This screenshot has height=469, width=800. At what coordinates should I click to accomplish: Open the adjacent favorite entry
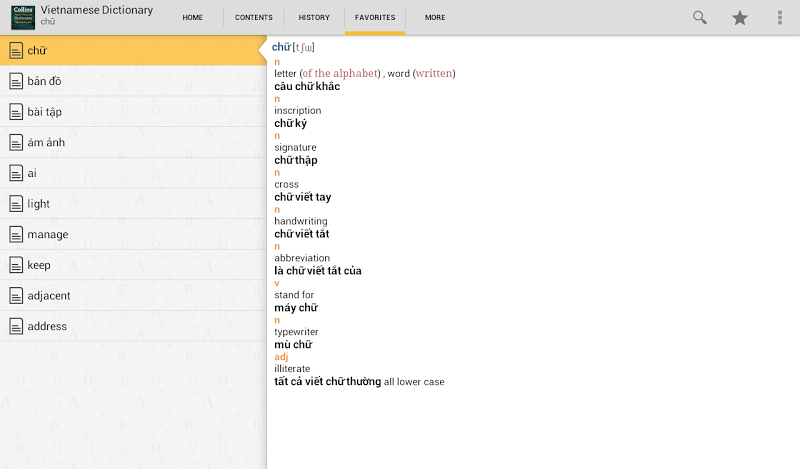(133, 295)
